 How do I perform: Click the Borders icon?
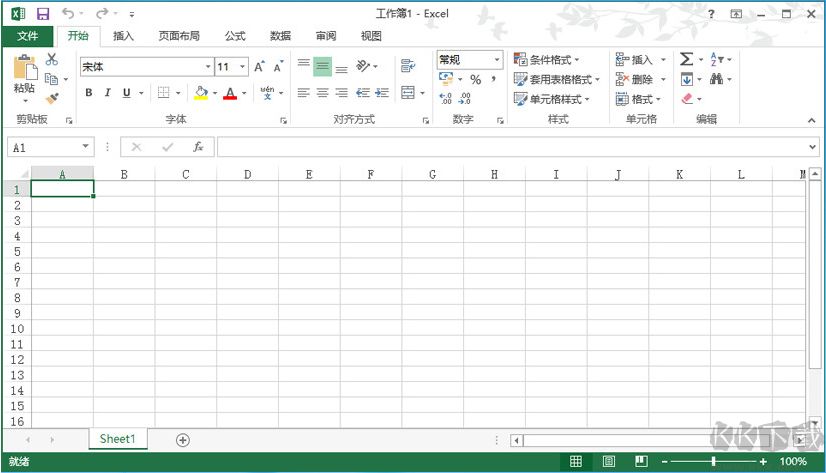(x=164, y=93)
